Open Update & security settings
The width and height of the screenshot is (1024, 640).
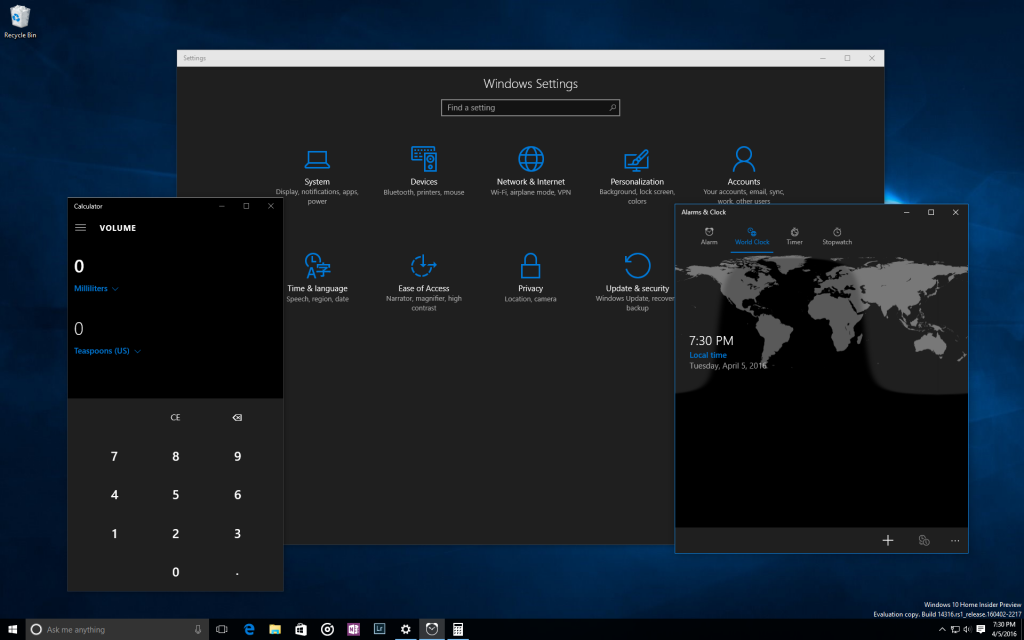pyautogui.click(x=637, y=277)
